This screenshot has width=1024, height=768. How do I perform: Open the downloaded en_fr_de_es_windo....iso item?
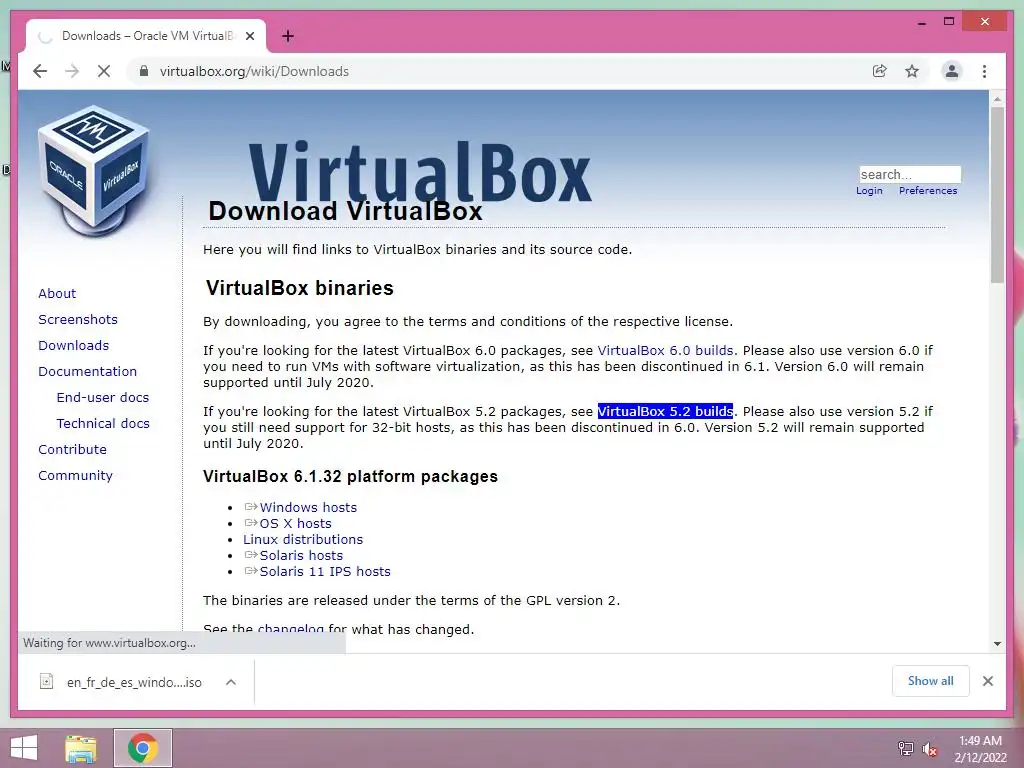[134, 682]
